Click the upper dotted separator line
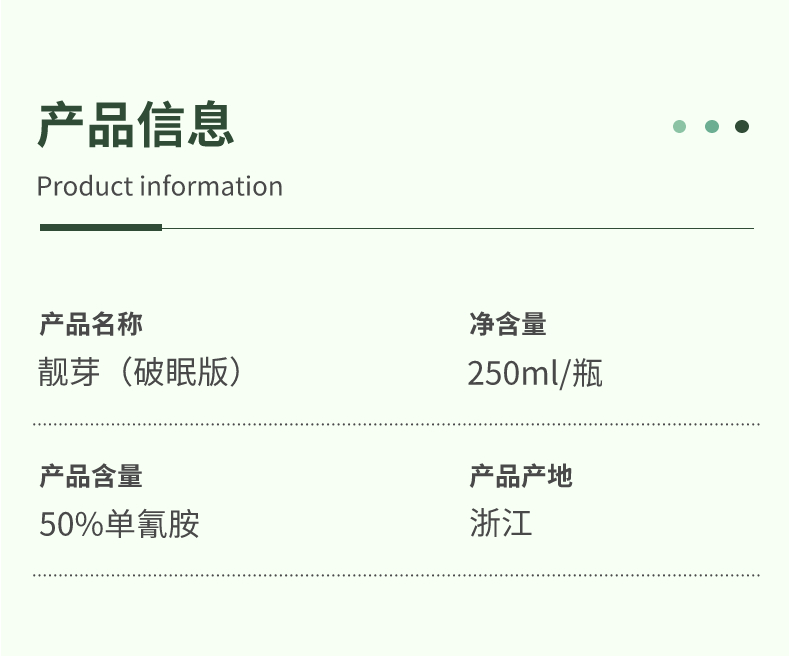The height and width of the screenshot is (656, 790). [x=396, y=424]
